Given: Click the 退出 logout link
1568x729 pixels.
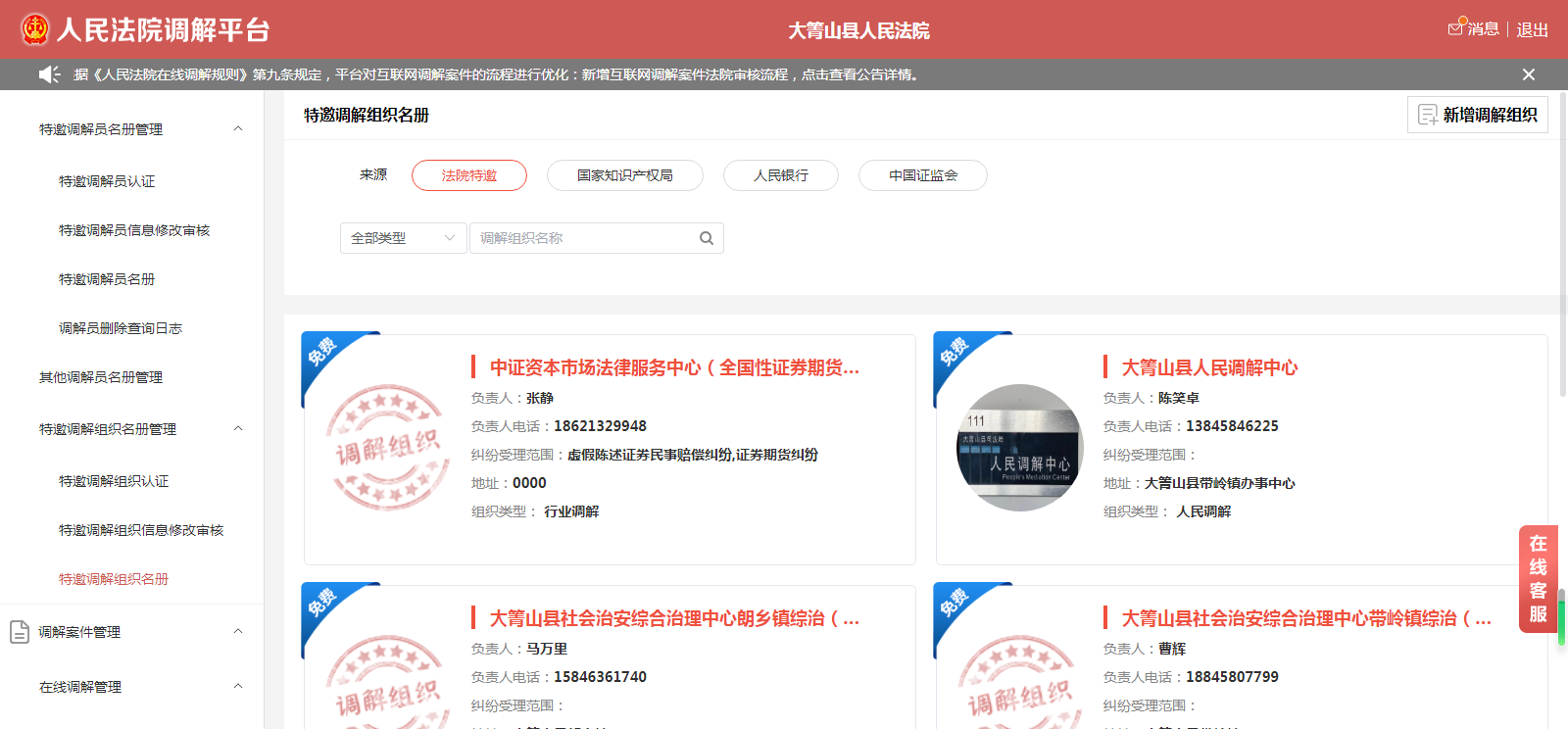Looking at the screenshot, I should click(1532, 29).
